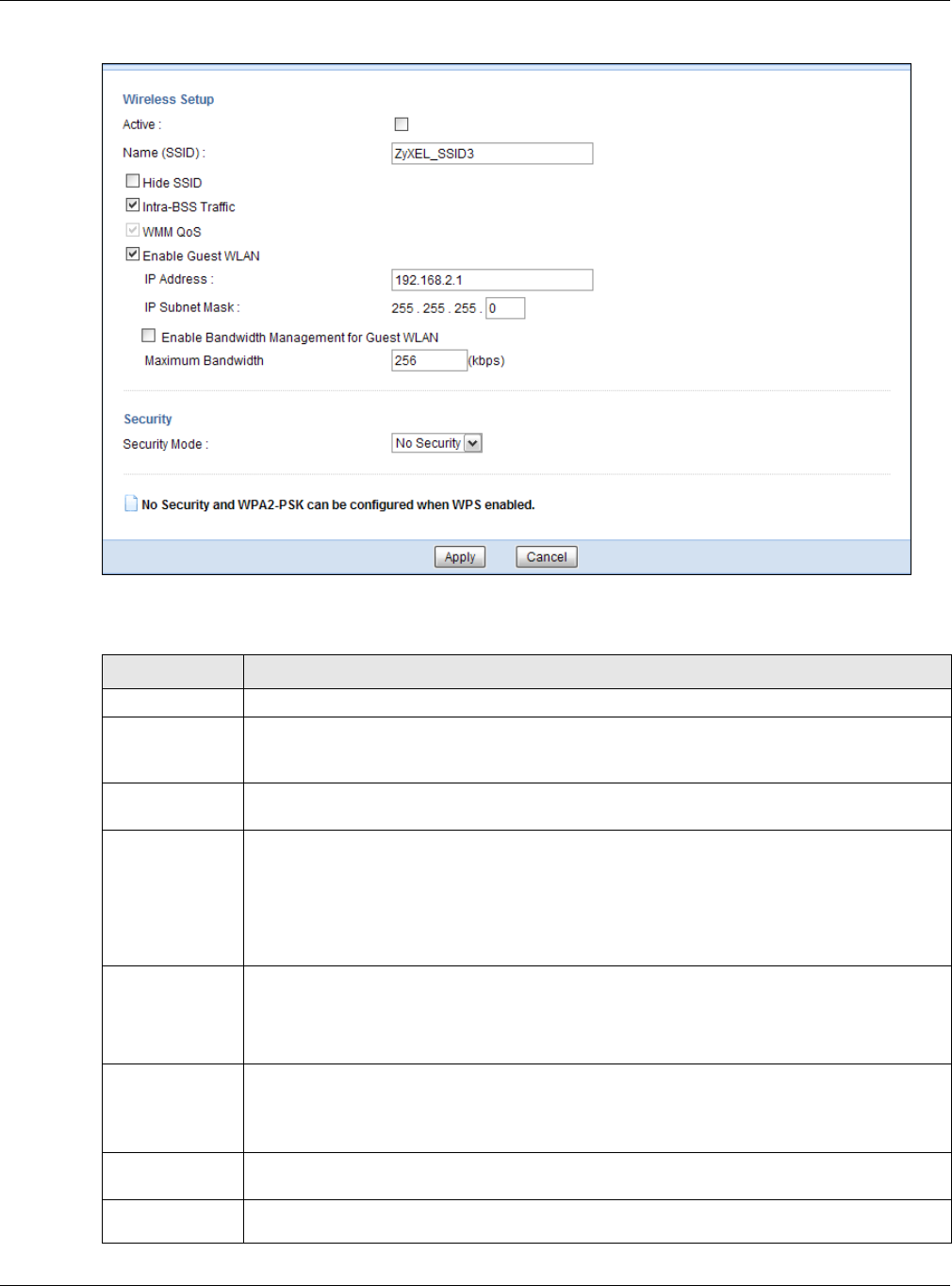The height and width of the screenshot is (1286, 952).
Task: Click the IP Address : label
Action: (x=179, y=279)
